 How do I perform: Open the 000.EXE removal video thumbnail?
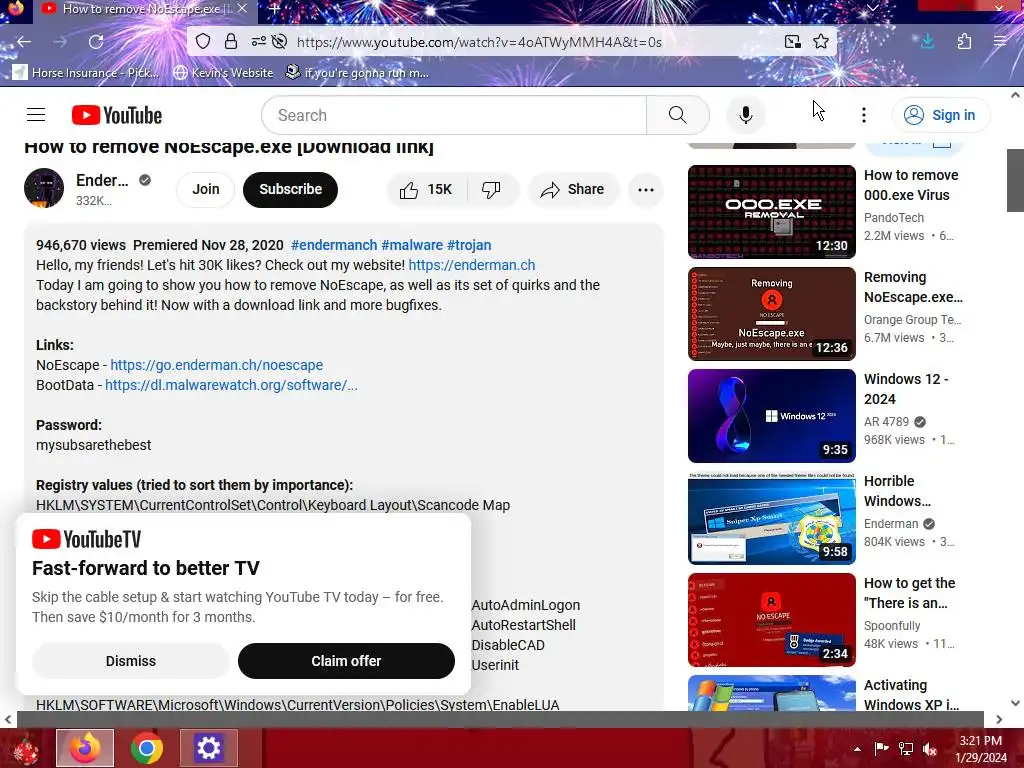coord(771,212)
